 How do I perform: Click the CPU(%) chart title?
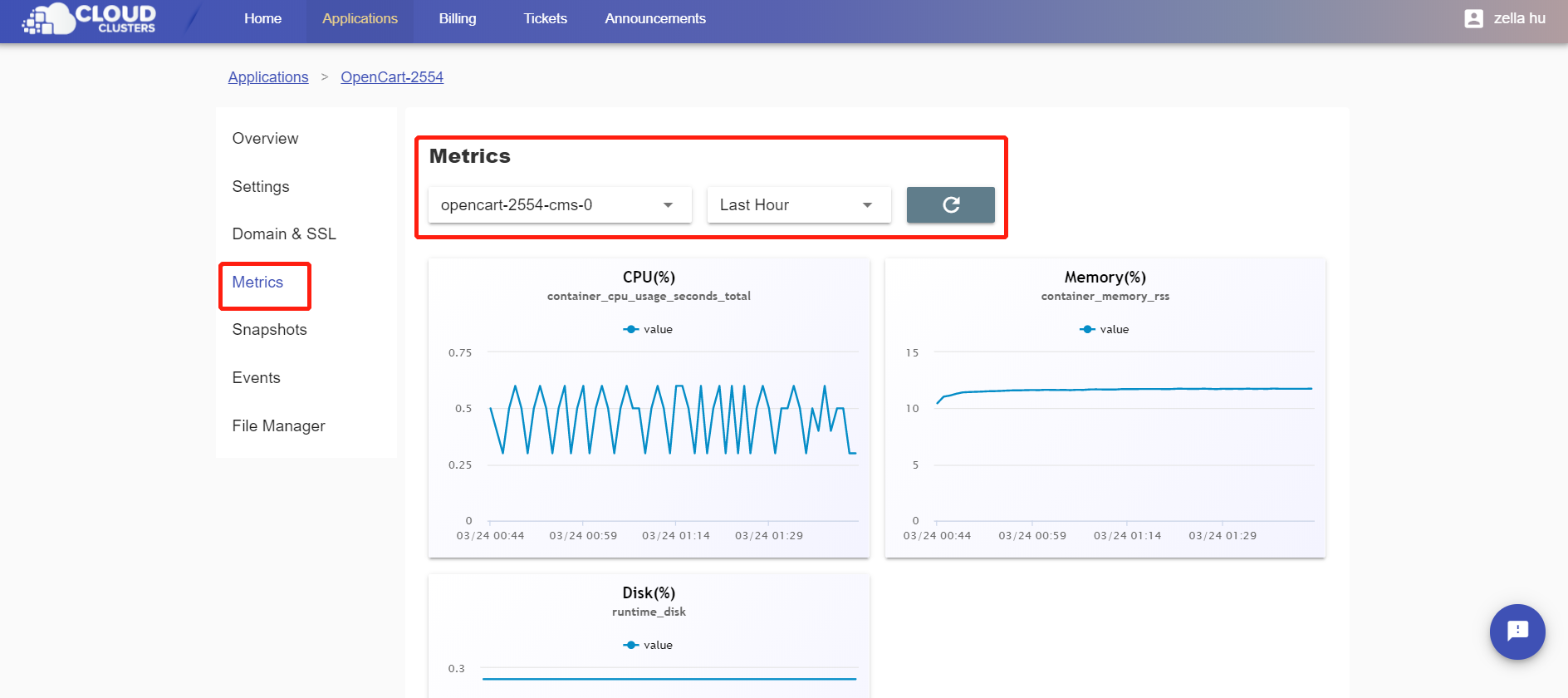coord(649,277)
